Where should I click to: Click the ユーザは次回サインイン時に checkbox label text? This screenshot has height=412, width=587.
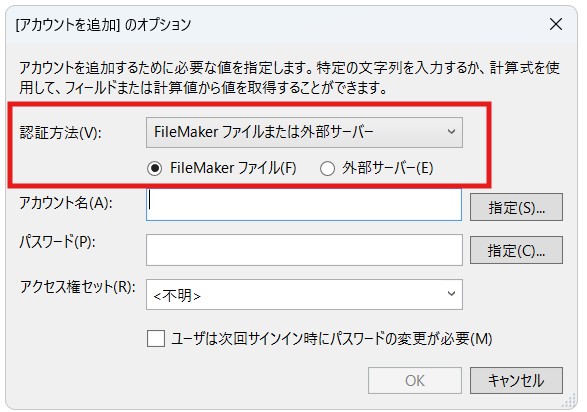click(331, 339)
